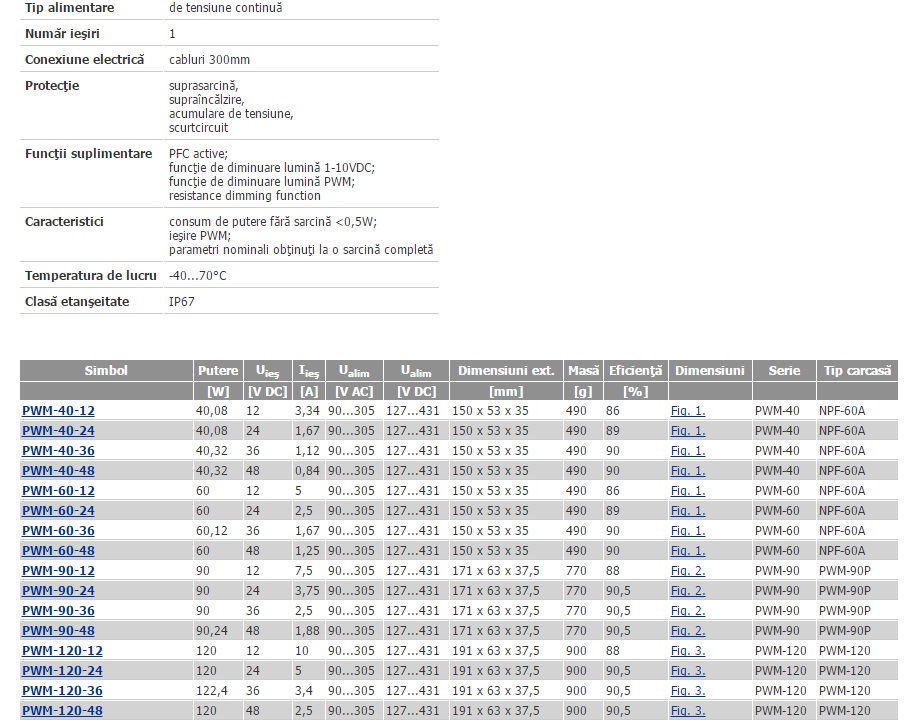Screen dimensions: 909x726
Task: Open the PWM-40-48 product link
Action: pos(58,471)
